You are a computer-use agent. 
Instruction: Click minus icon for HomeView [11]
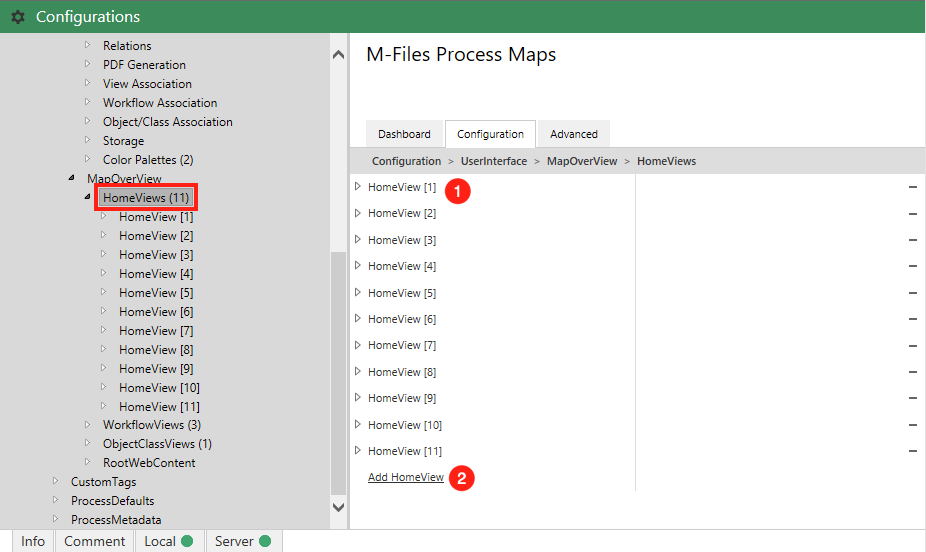click(912, 451)
